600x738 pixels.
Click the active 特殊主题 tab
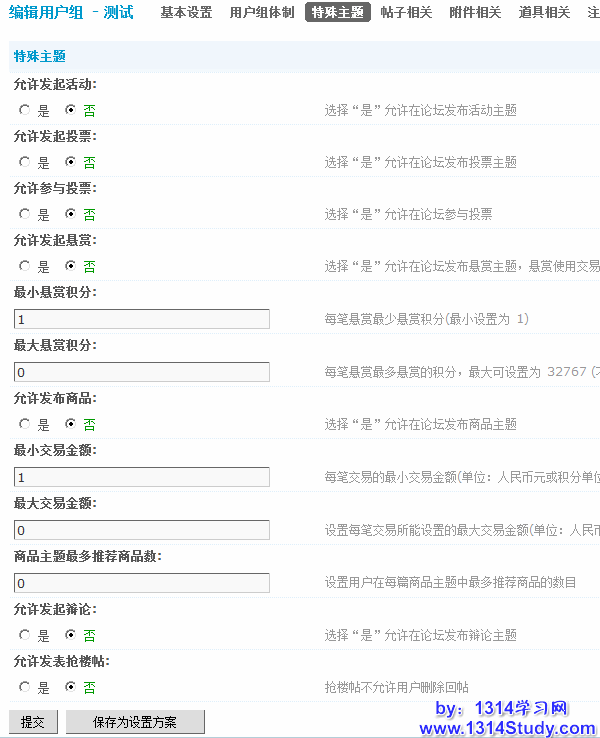(337, 13)
